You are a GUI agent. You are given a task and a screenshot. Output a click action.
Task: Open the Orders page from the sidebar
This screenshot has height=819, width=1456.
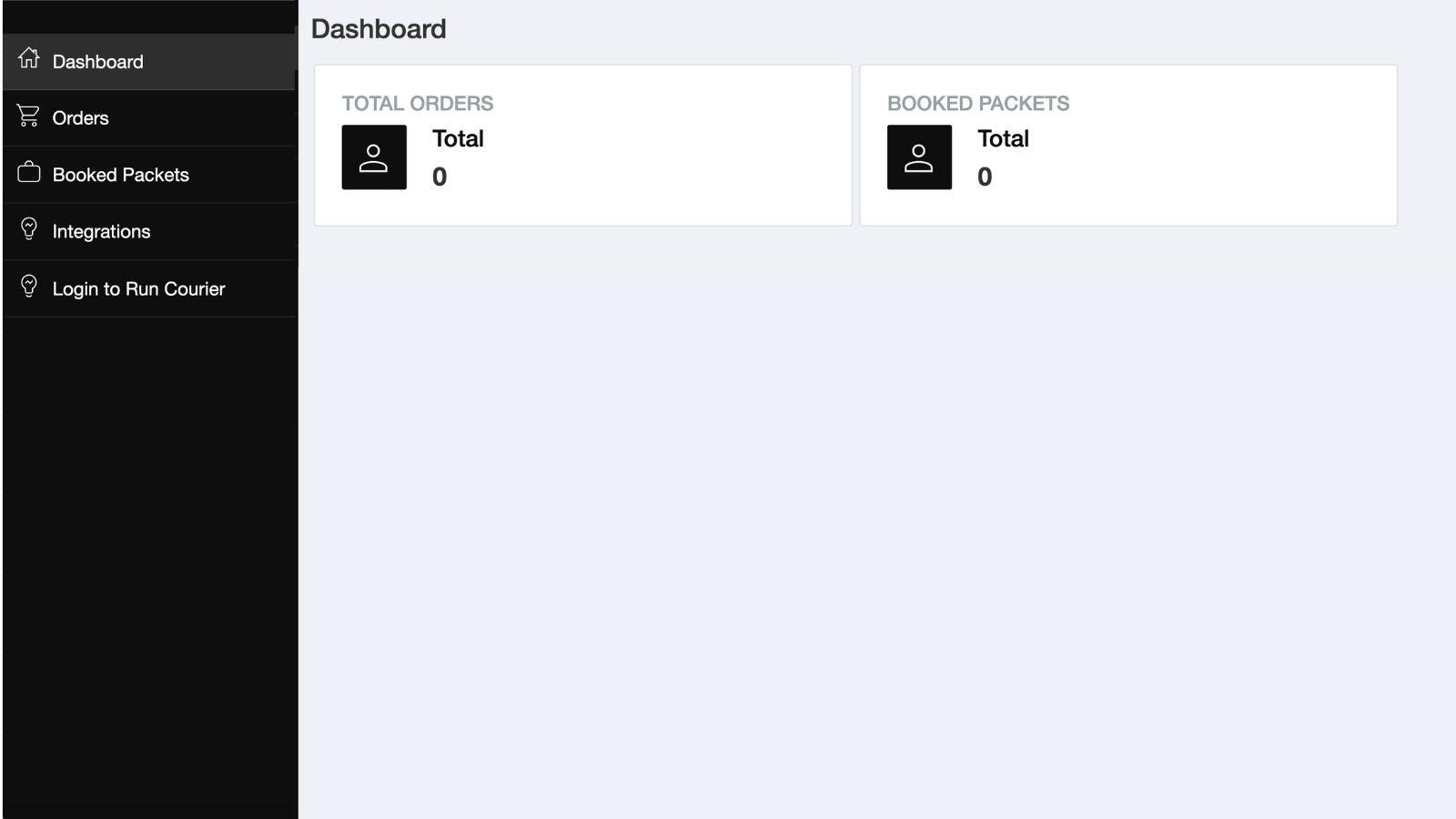coord(80,117)
